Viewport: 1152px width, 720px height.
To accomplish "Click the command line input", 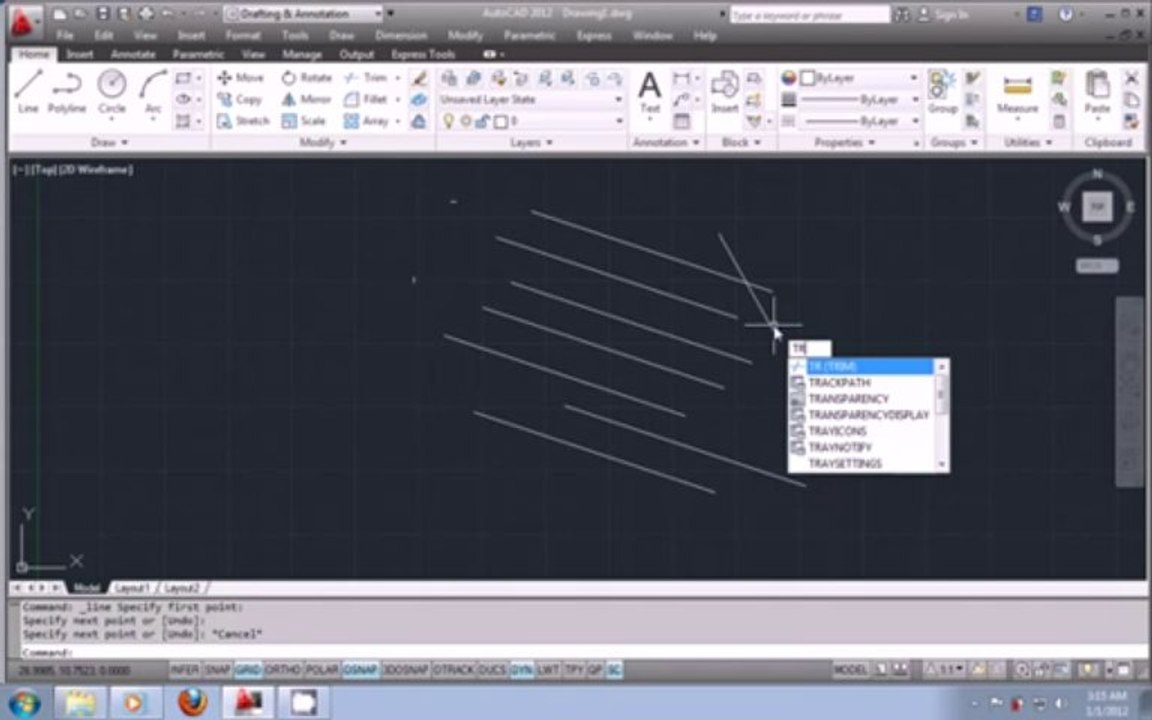I will (580, 652).
